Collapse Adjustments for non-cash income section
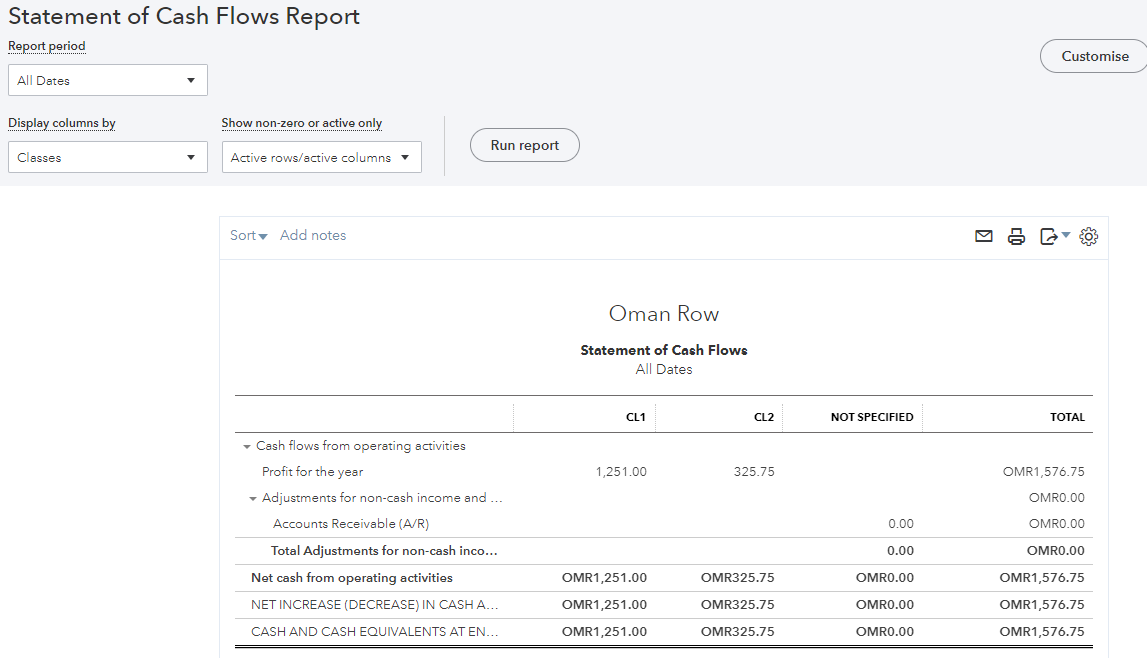The image size is (1147, 658). [253, 498]
